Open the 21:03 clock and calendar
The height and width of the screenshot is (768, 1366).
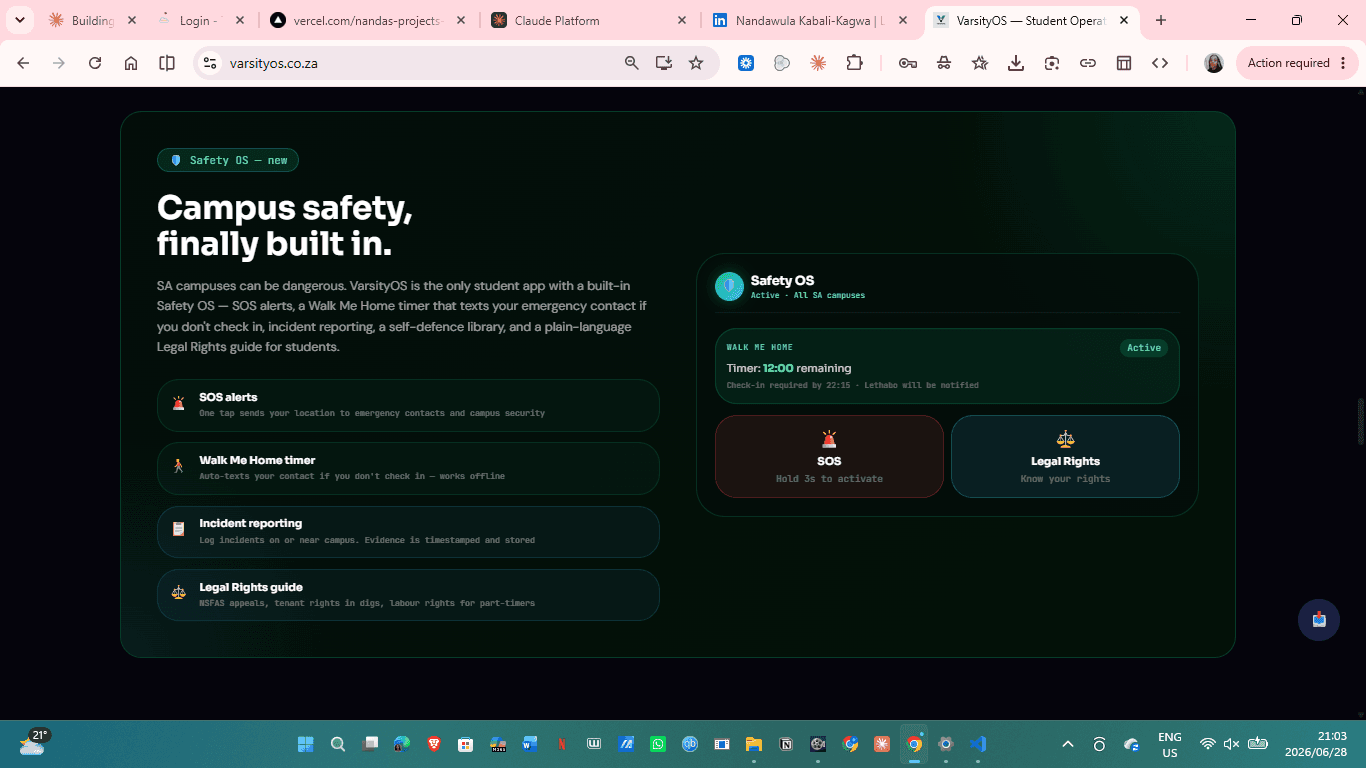1316,744
